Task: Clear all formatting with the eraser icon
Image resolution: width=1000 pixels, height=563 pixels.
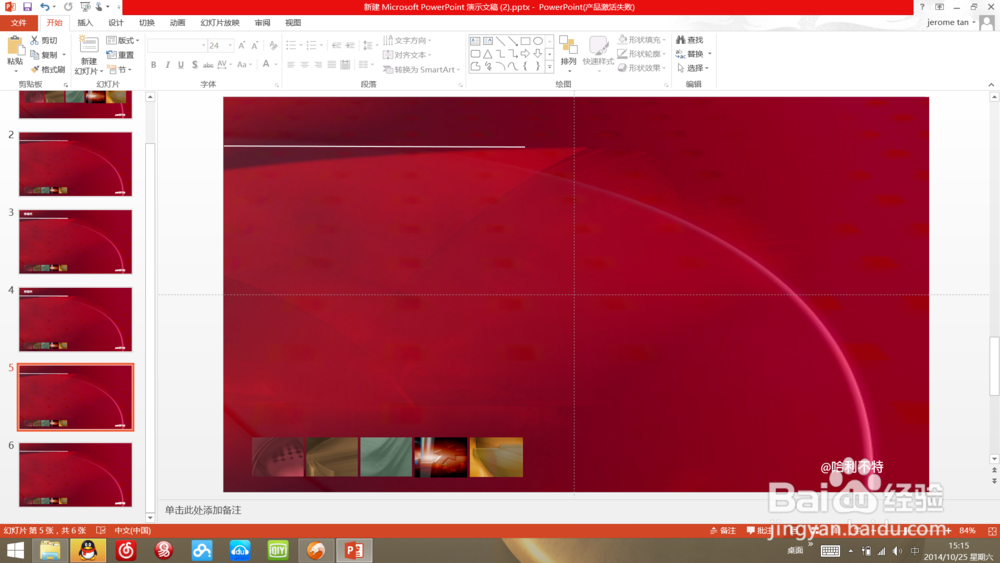Action: tap(273, 45)
